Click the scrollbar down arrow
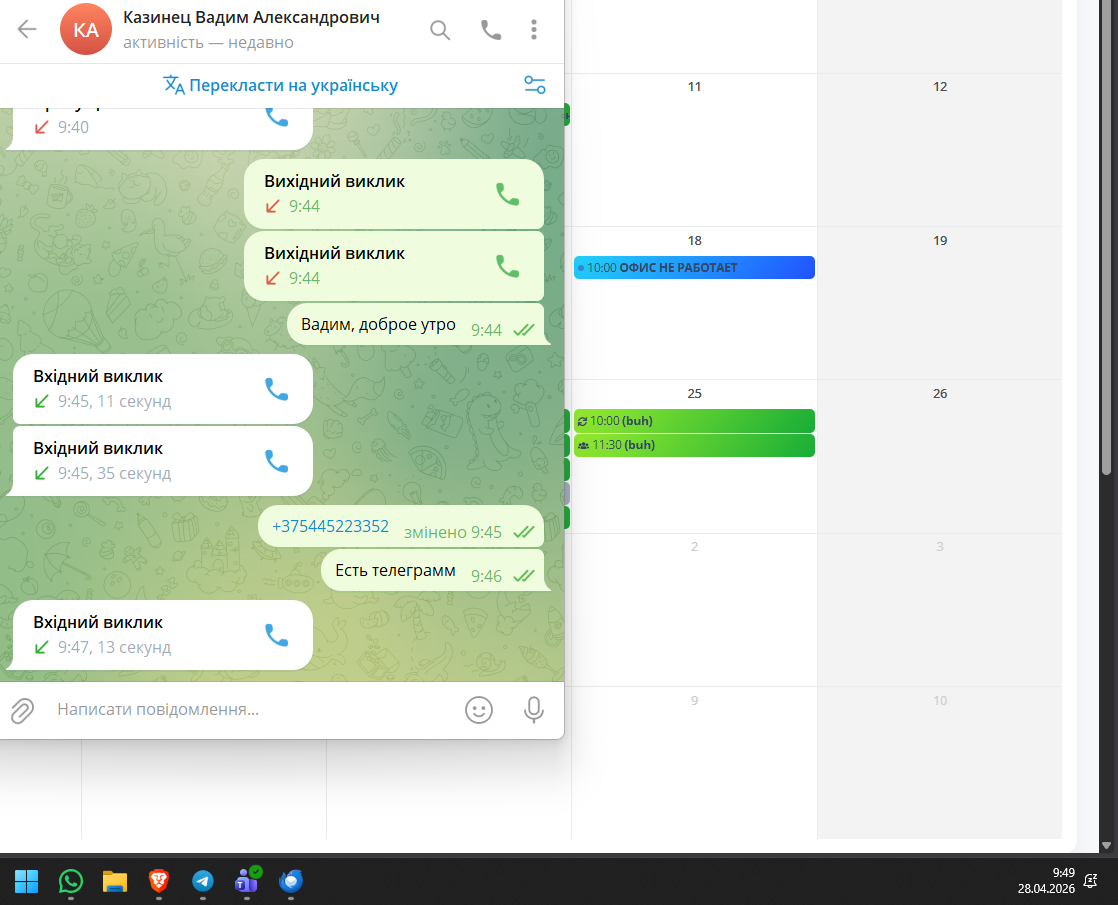 click(x=1107, y=845)
